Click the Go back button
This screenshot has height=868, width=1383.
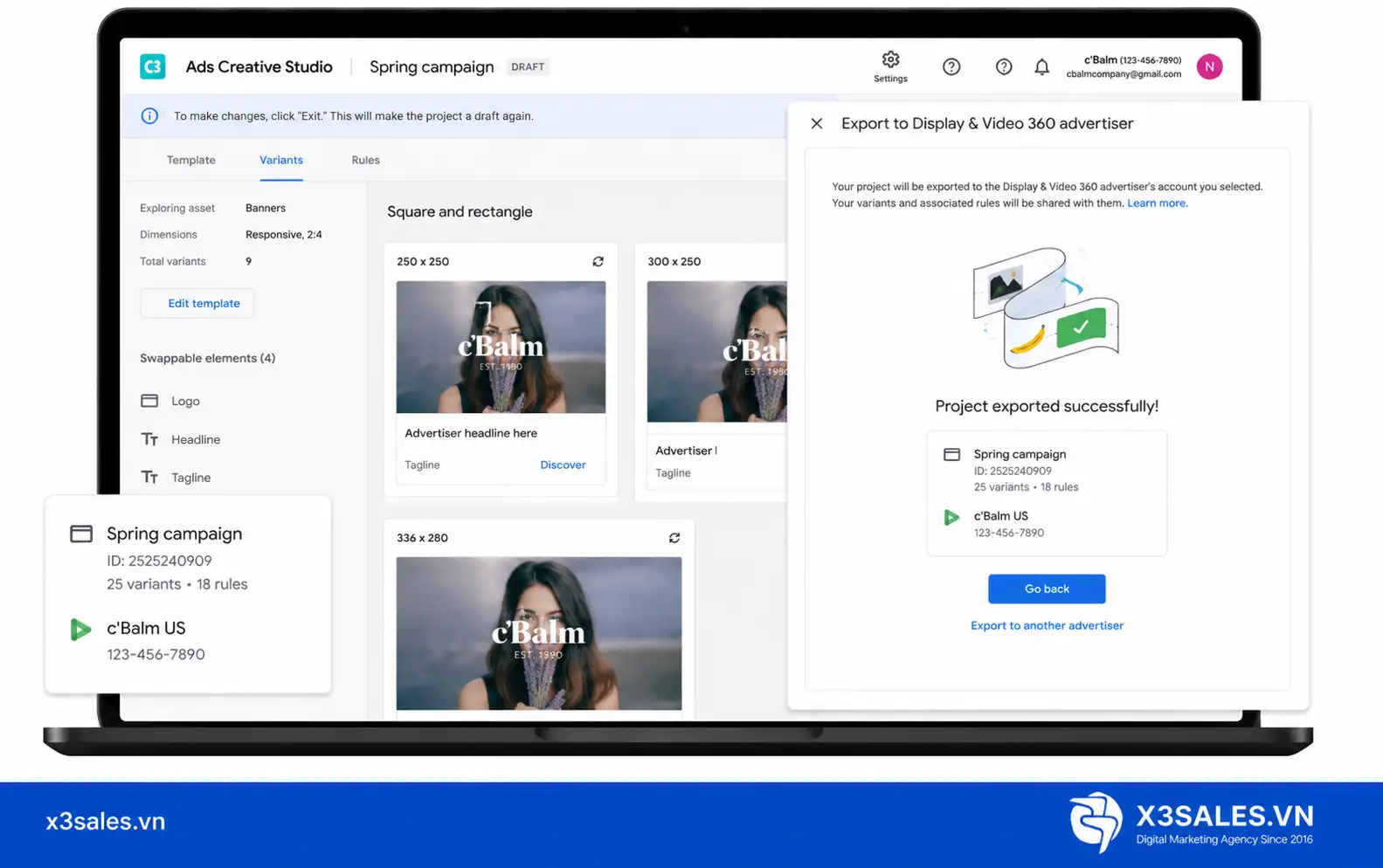click(1047, 589)
